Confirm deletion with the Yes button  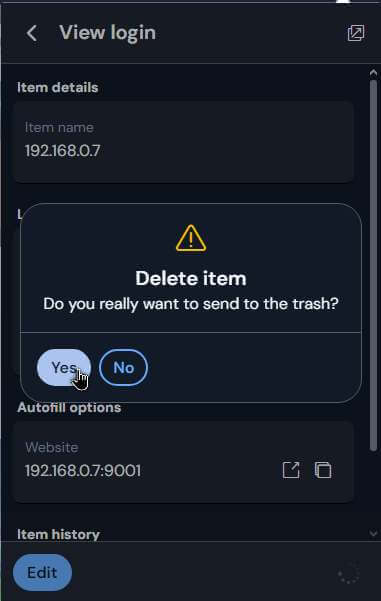(x=64, y=368)
